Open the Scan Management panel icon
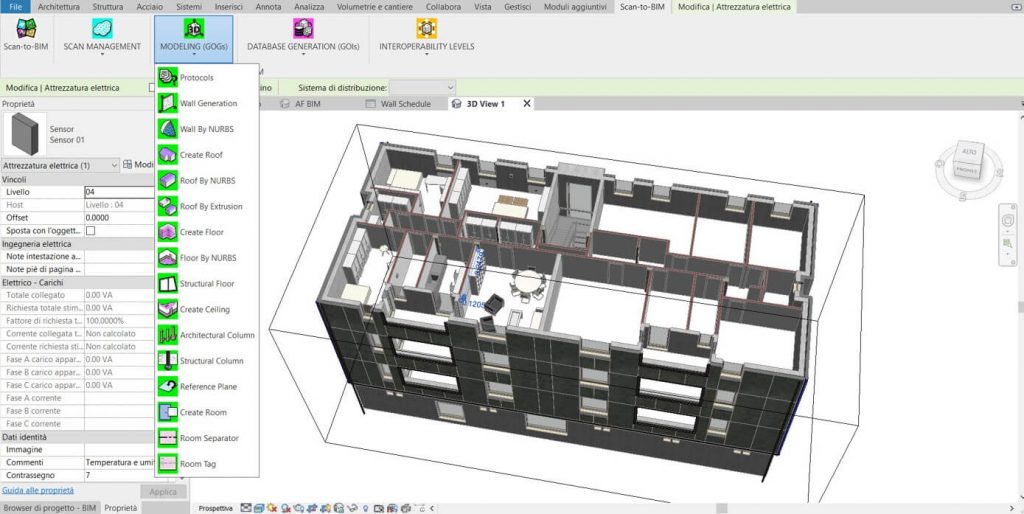This screenshot has width=1024, height=514. 101,29
